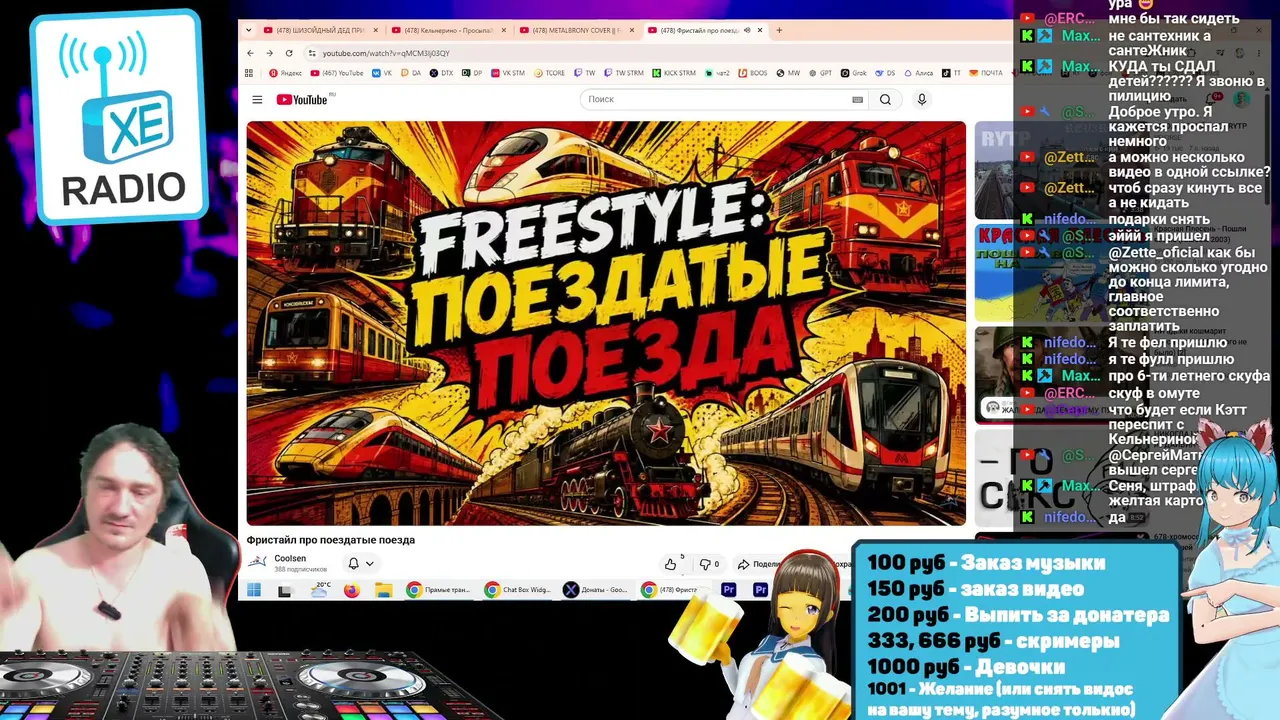This screenshot has width=1280, height=720.
Task: Switch to the Кельнерино tab
Action: click(449, 30)
